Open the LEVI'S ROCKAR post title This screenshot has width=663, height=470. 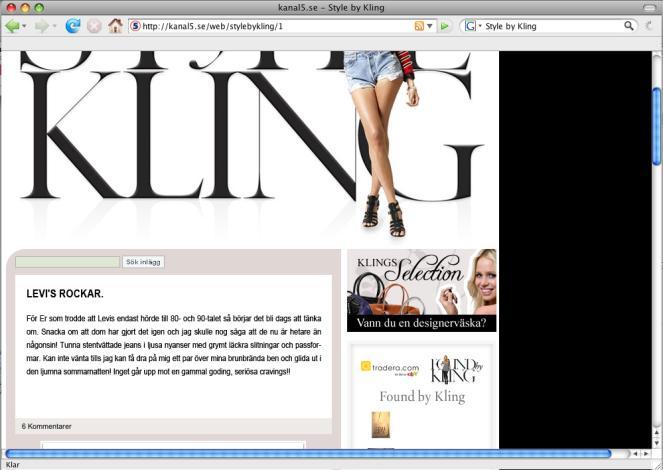[65, 294]
